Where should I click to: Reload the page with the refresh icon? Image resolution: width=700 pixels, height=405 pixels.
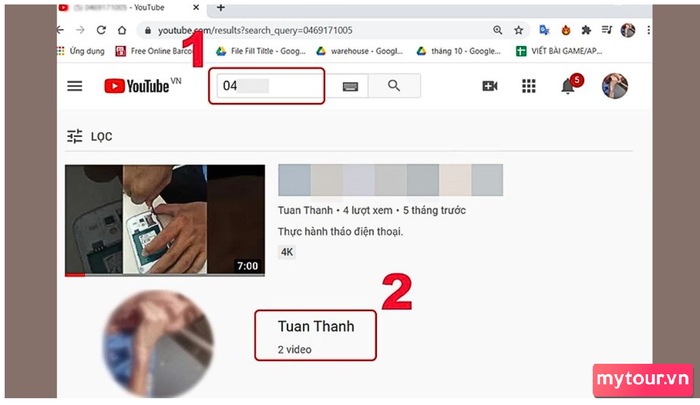click(101, 30)
